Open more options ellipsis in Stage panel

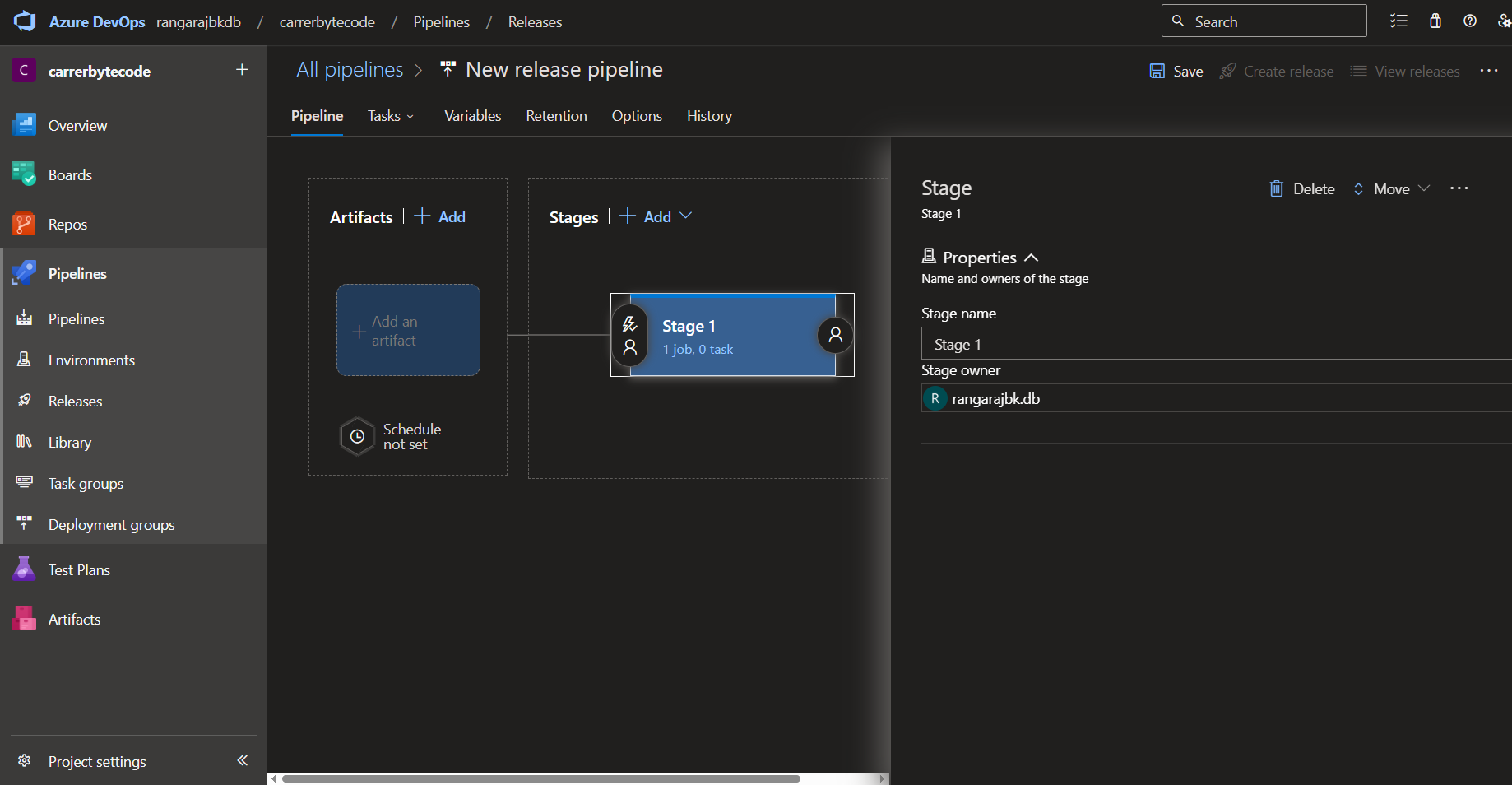pyautogui.click(x=1459, y=188)
